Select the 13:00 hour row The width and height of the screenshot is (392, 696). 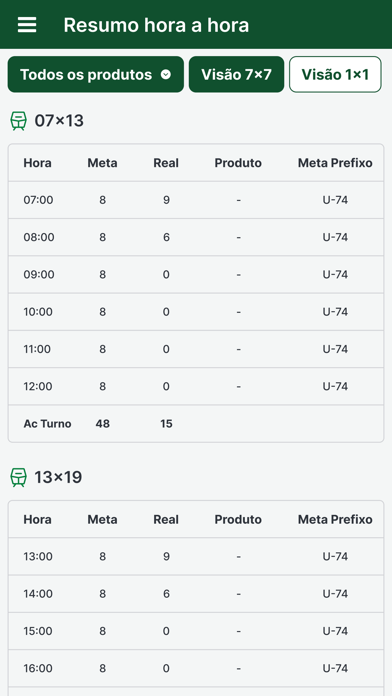196,557
